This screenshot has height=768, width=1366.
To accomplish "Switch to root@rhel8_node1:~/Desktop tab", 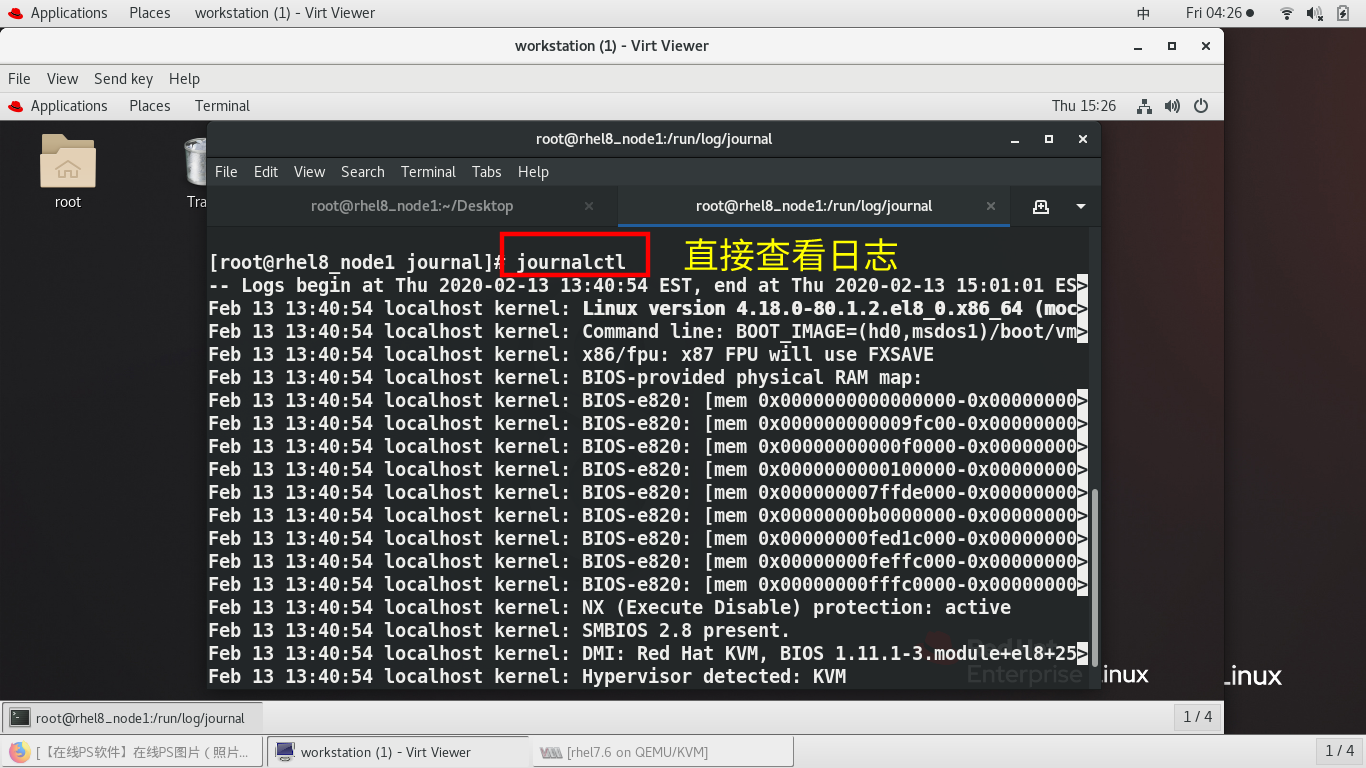I will [x=412, y=206].
